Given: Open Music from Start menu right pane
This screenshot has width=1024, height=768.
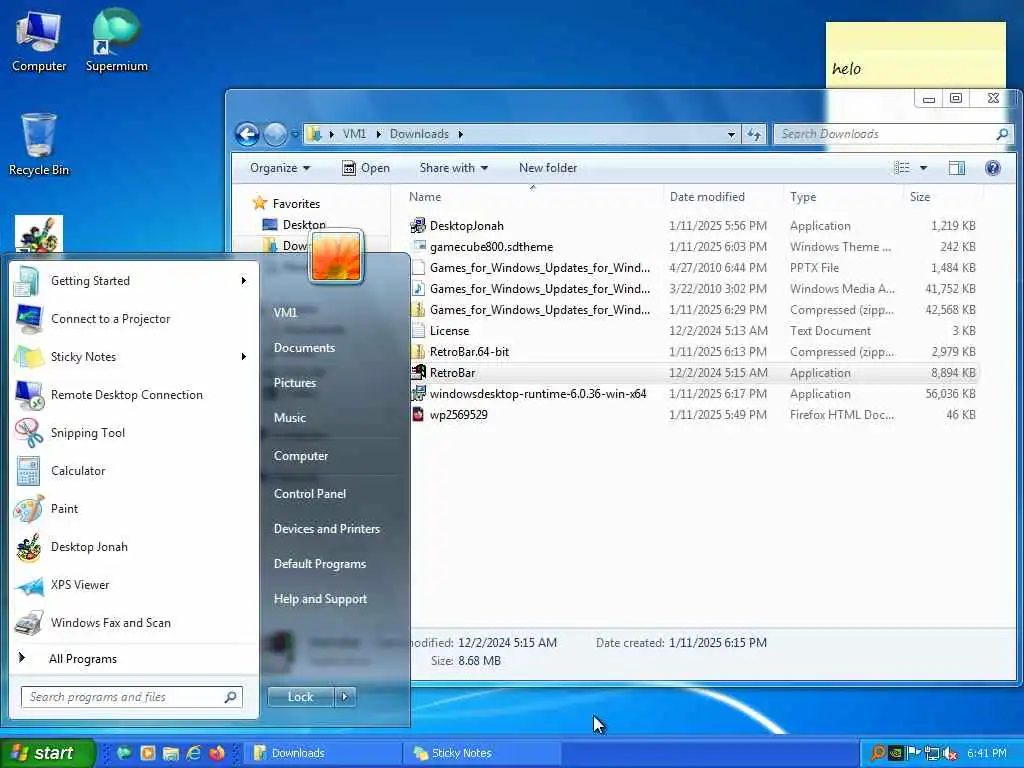Looking at the screenshot, I should pyautogui.click(x=289, y=418).
